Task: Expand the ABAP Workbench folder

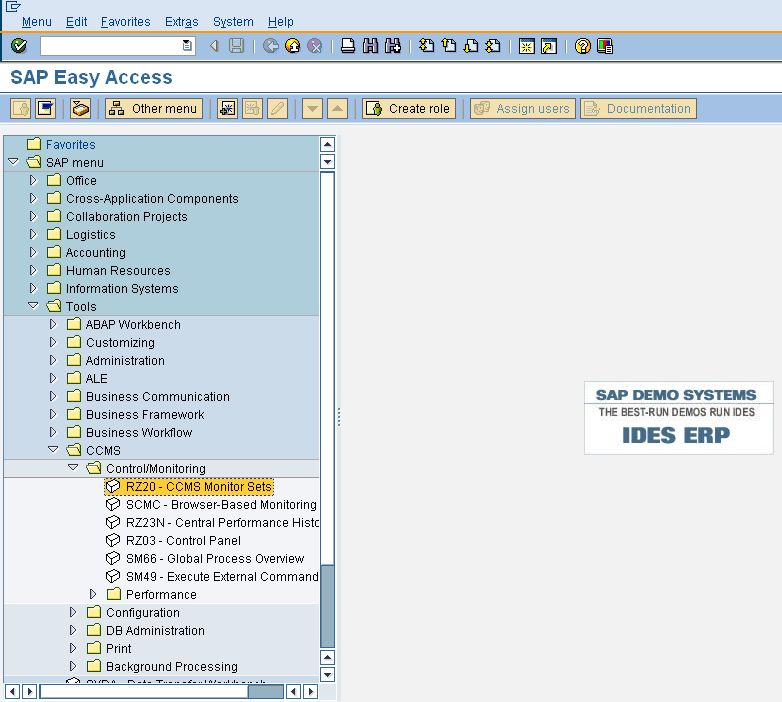Action: [53, 324]
